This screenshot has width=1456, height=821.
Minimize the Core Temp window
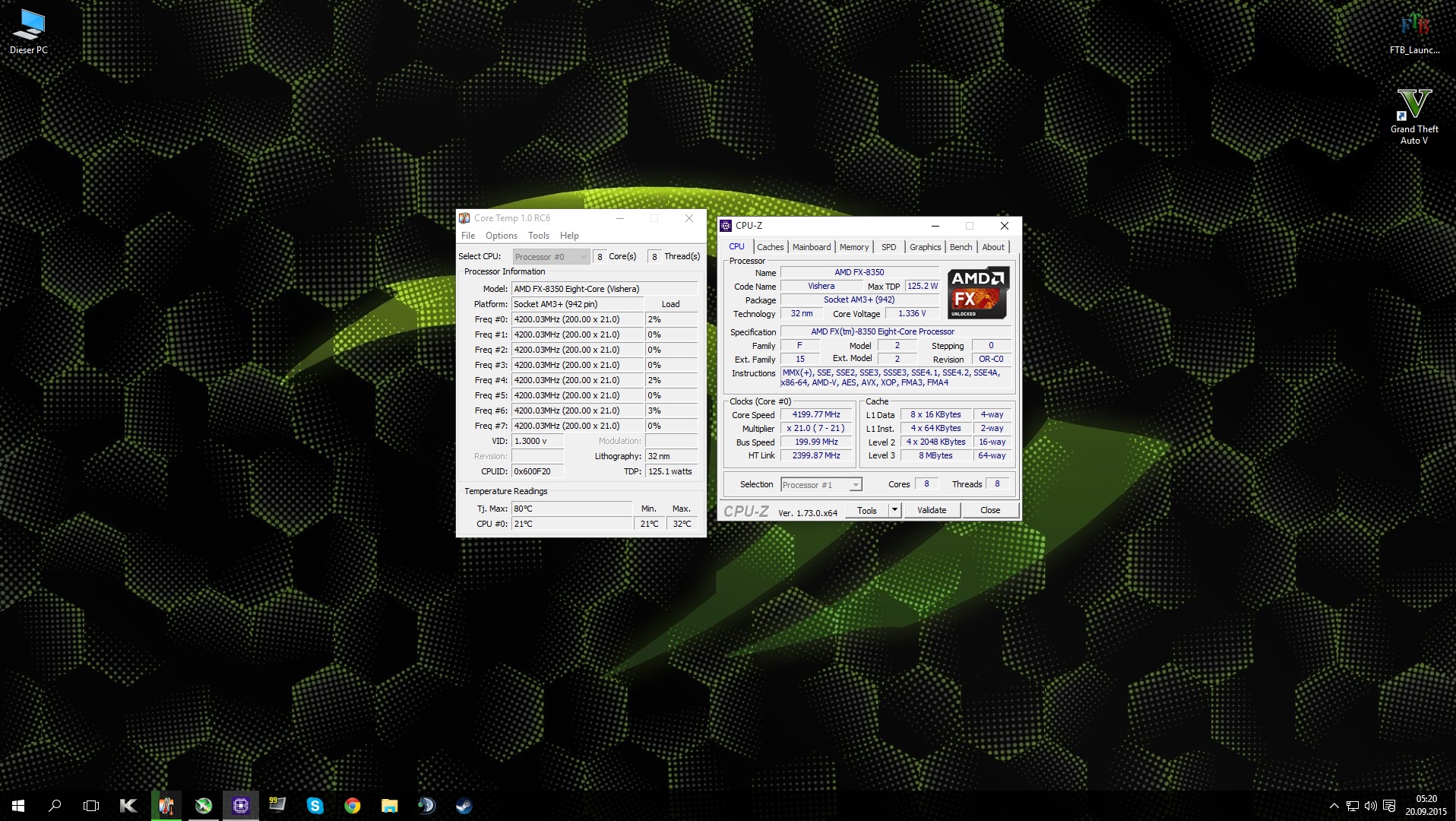click(x=620, y=218)
